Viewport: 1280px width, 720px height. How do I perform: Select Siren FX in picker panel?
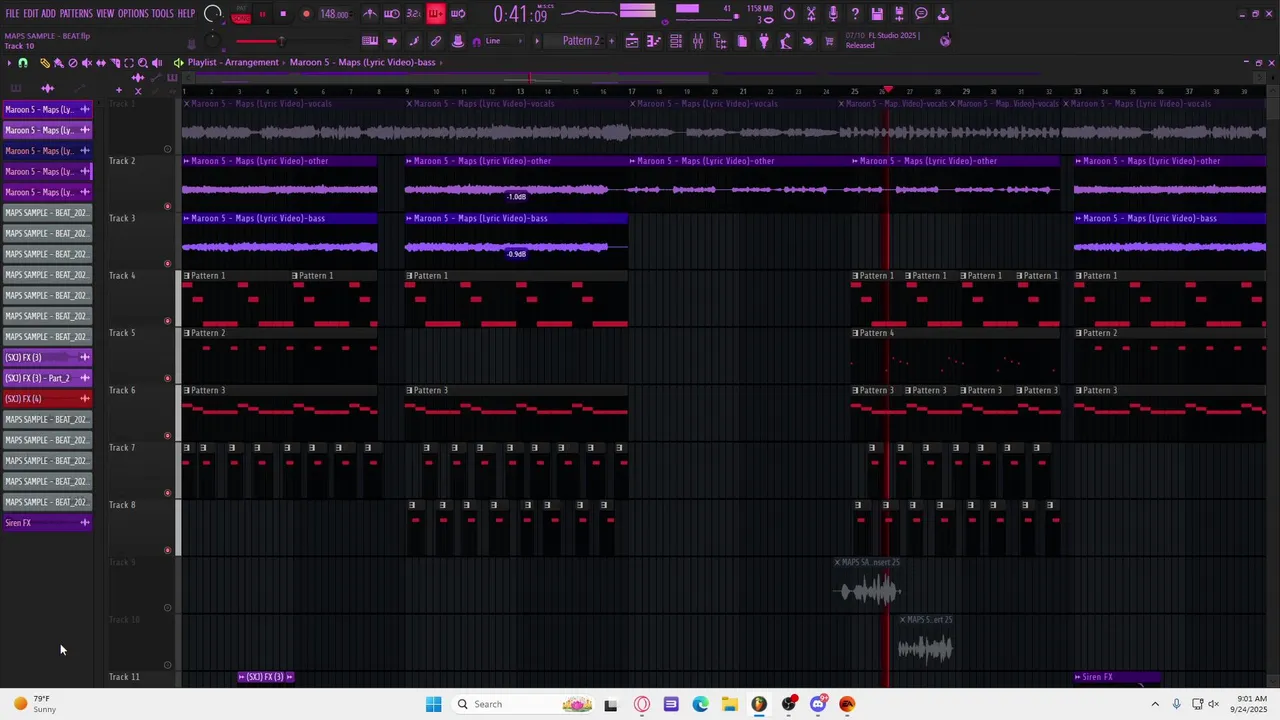48,523
